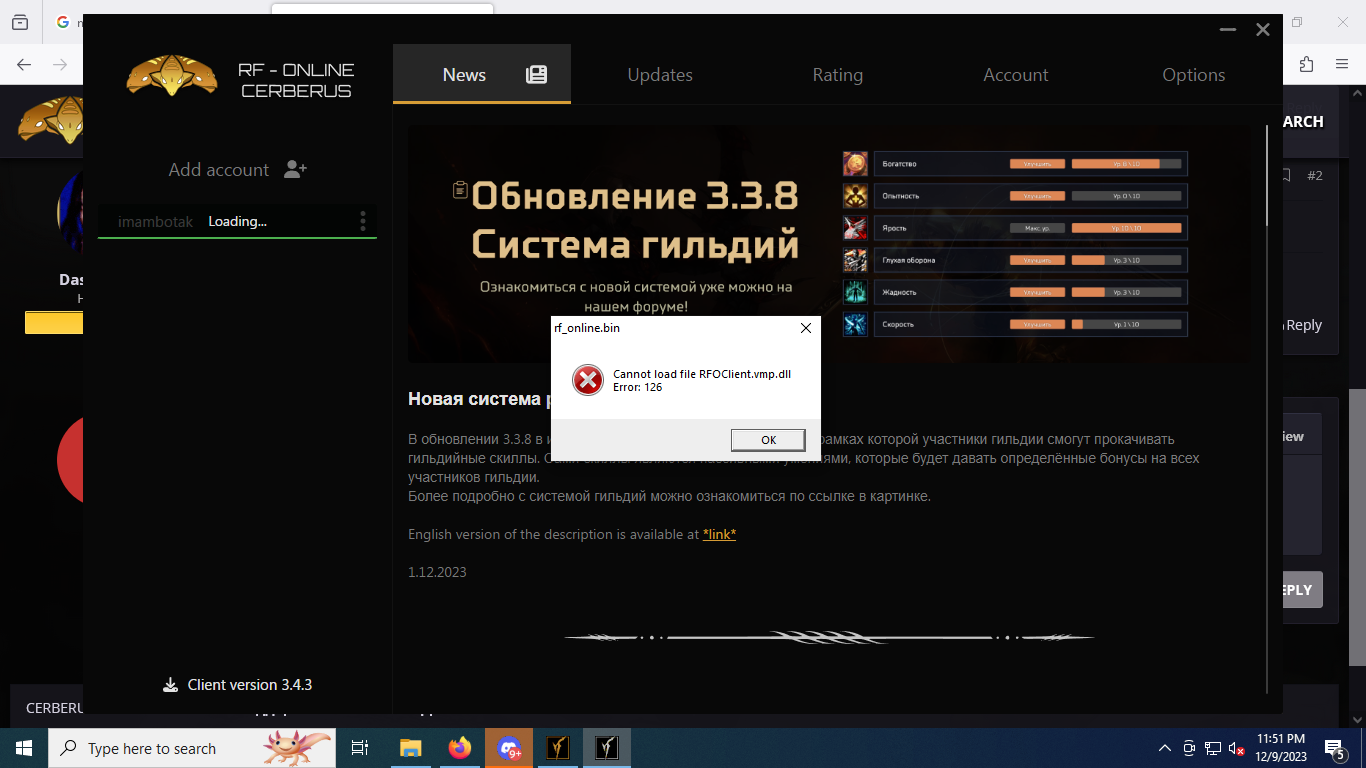Screen dimensions: 1366x768
Task: Click the 1.12.2023 news date
Action: 437,572
